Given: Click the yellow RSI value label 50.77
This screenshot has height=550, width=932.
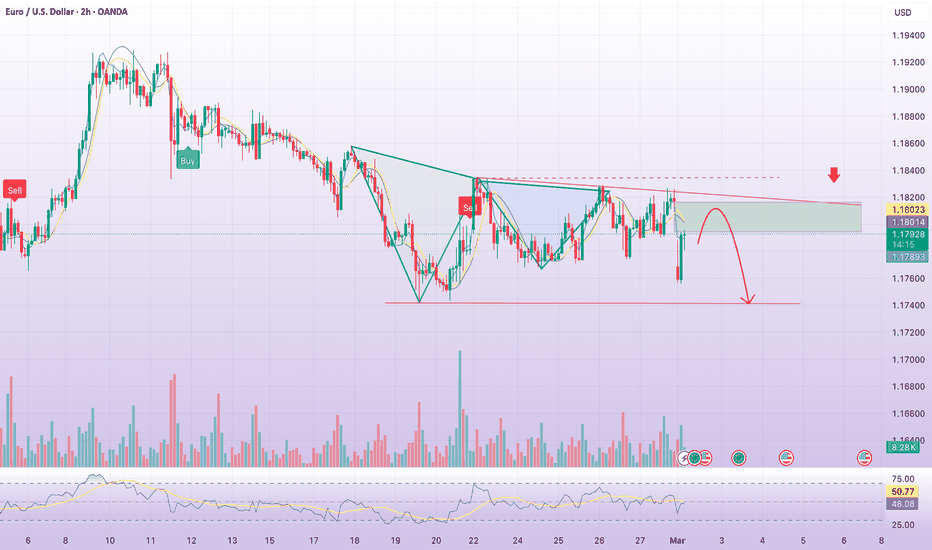Looking at the screenshot, I should (901, 493).
